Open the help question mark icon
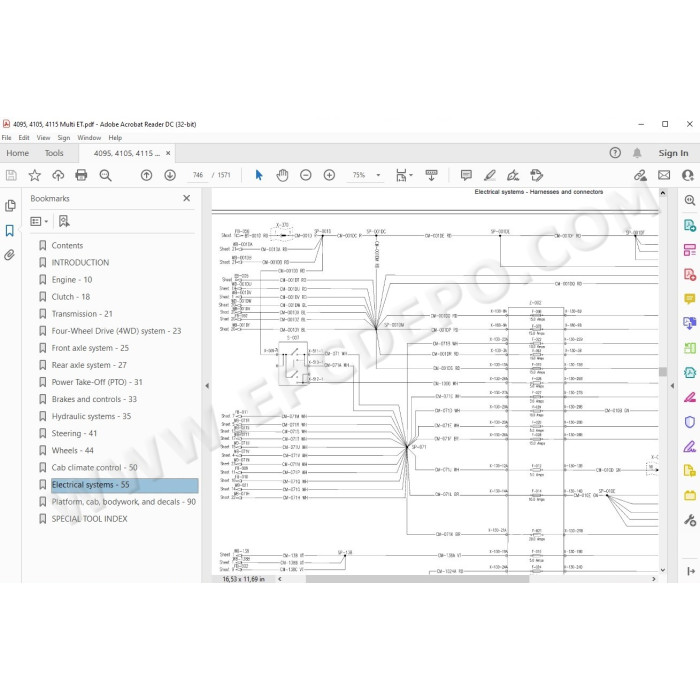The image size is (700, 700). [x=615, y=153]
